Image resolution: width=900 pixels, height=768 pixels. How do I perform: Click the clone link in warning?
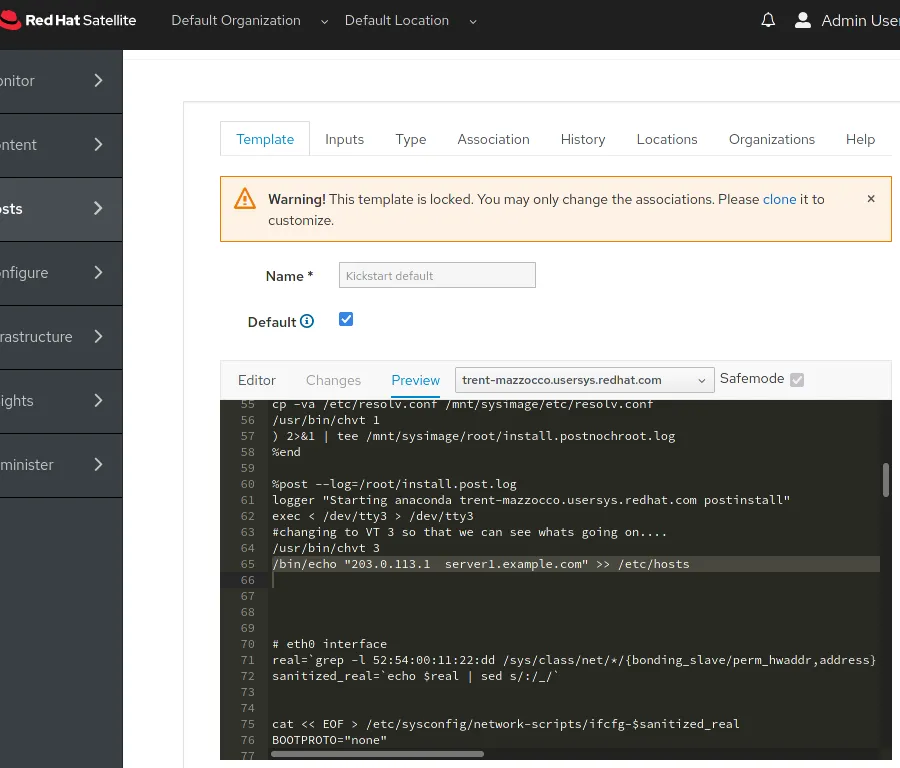pyautogui.click(x=779, y=199)
